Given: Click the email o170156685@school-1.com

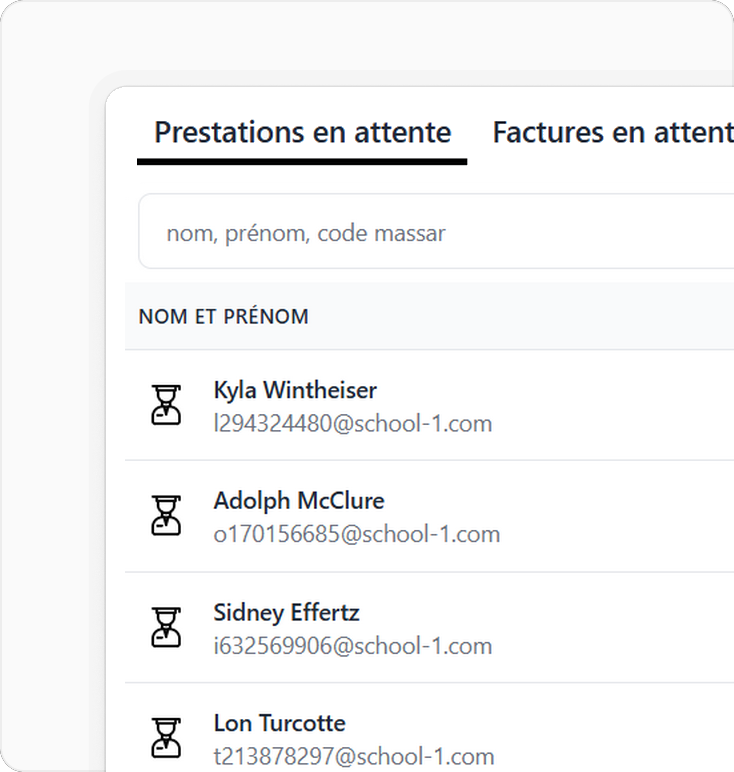Looking at the screenshot, I should click(x=356, y=534).
